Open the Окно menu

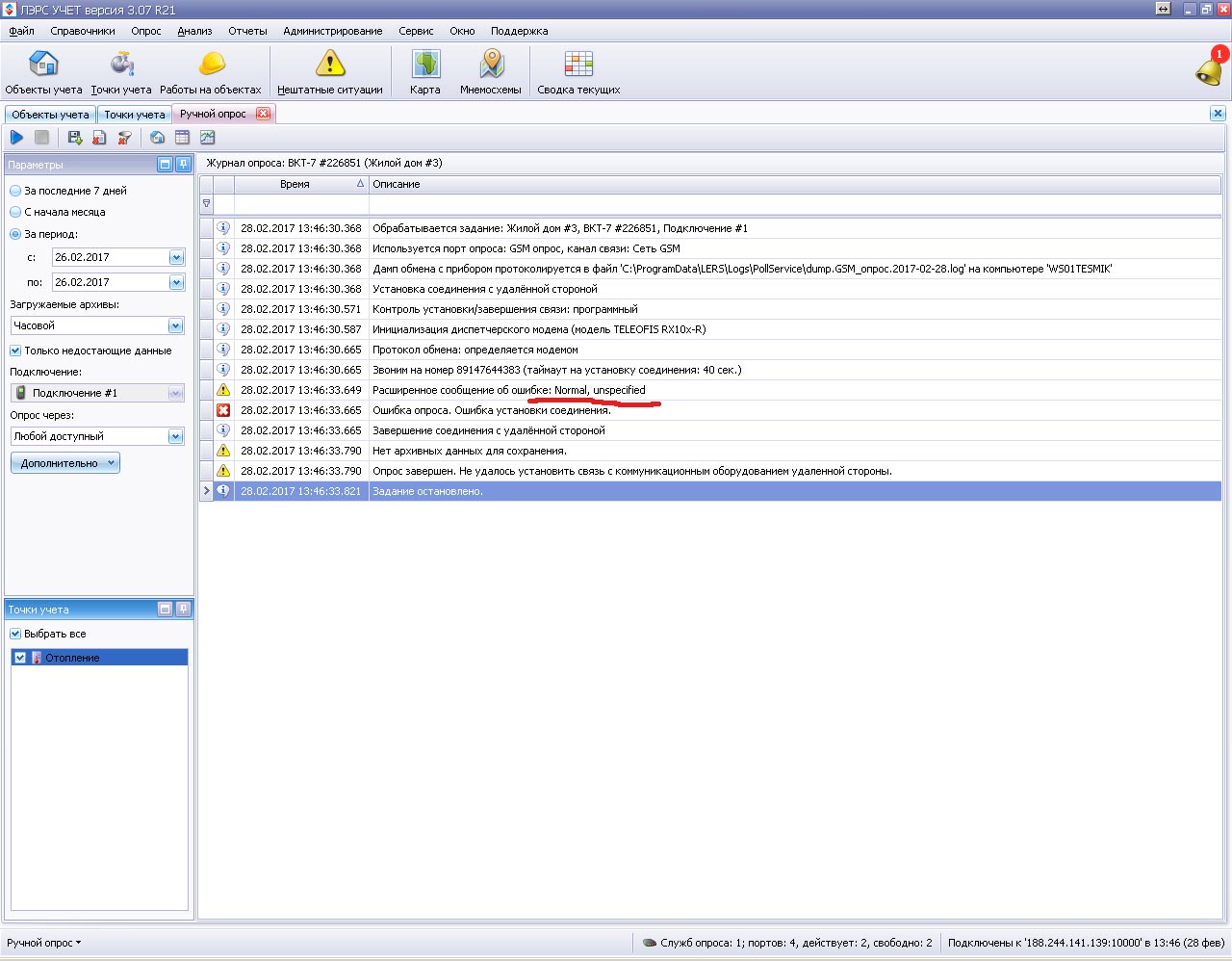point(462,31)
